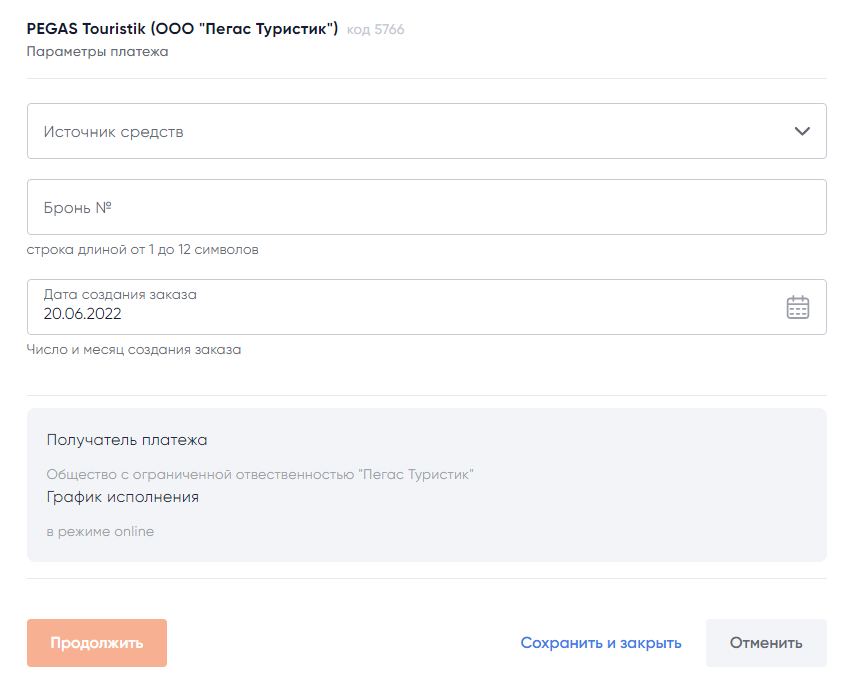The image size is (844, 695).
Task: Expand the Источник средств dropdown field
Action: click(400, 131)
